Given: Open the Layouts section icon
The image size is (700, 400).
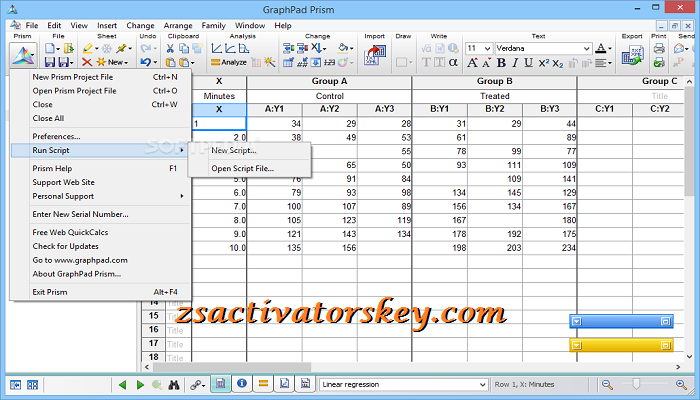Looking at the screenshot, I should (x=305, y=383).
